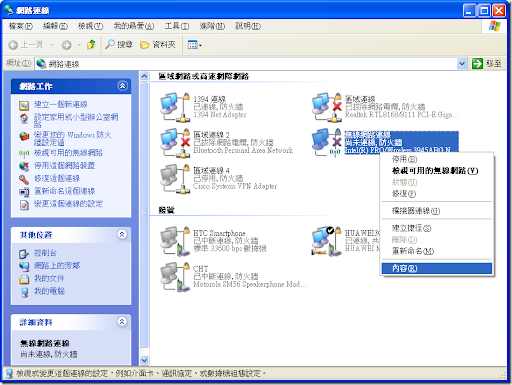Click the 變更這個連線的設定 link
512x385 pixels.
(x=68, y=204)
